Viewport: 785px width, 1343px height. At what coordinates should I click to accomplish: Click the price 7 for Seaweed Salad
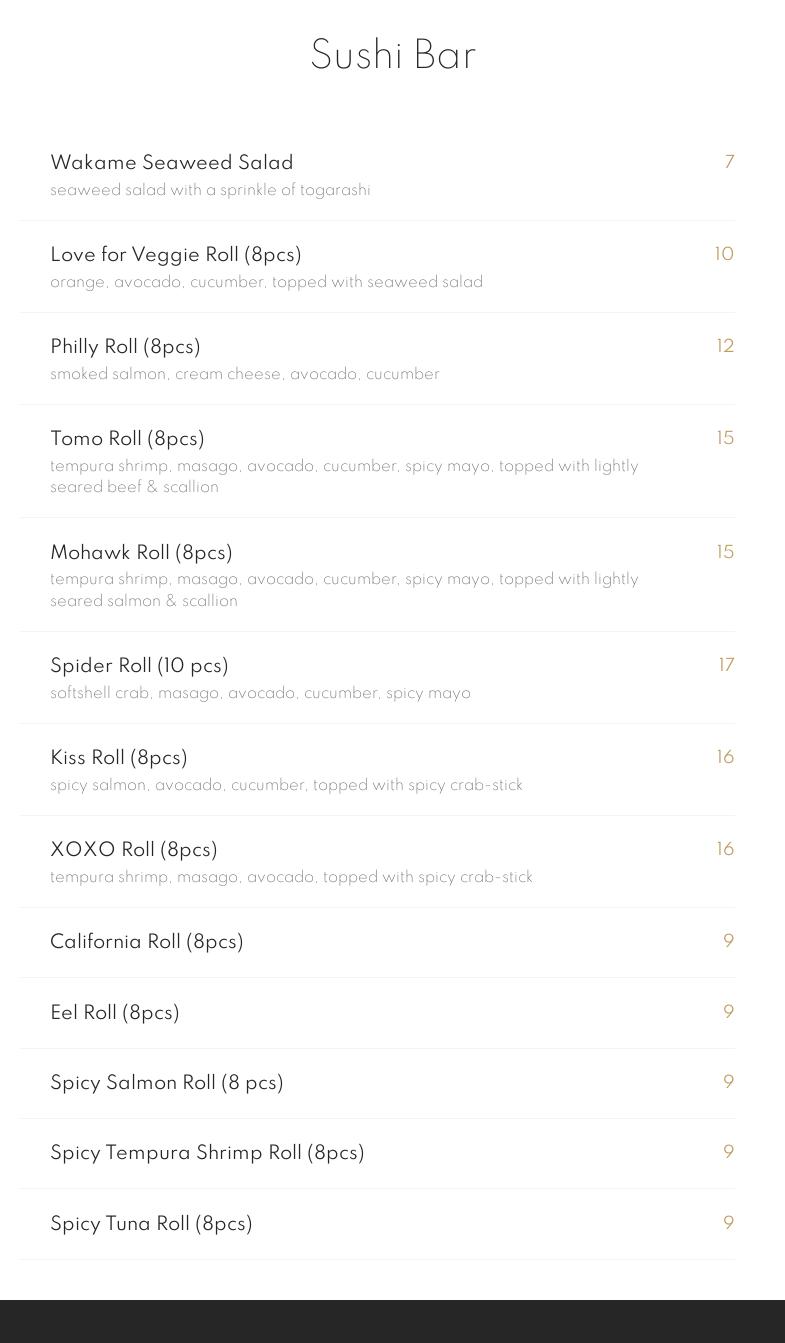(730, 162)
